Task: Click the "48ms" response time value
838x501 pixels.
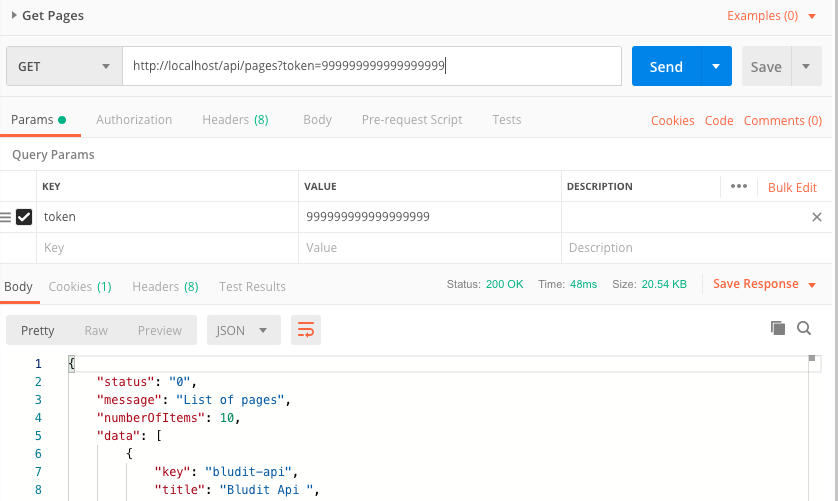Action: click(x=583, y=284)
